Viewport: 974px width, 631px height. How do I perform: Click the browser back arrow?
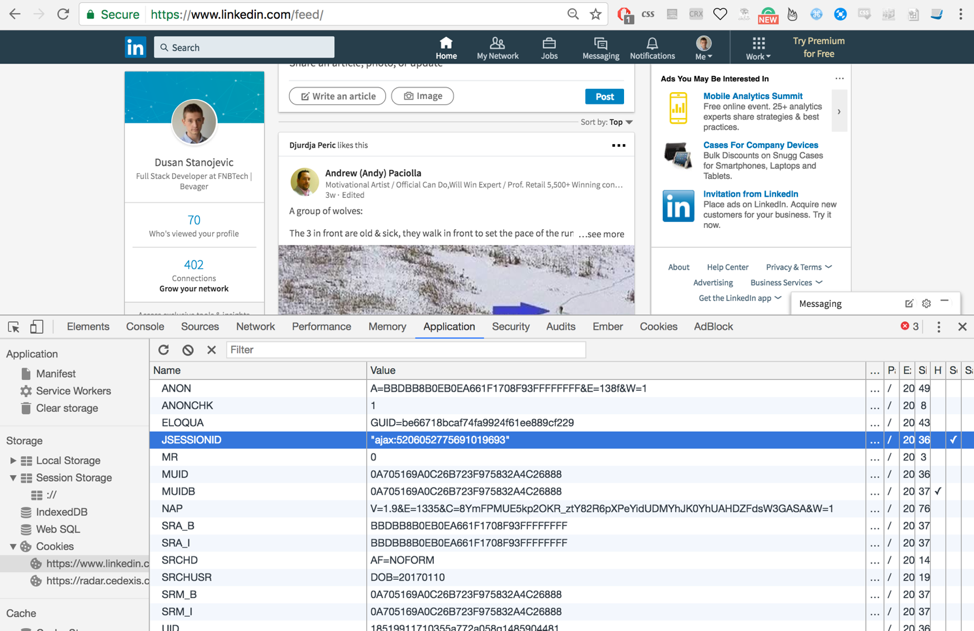click(15, 14)
